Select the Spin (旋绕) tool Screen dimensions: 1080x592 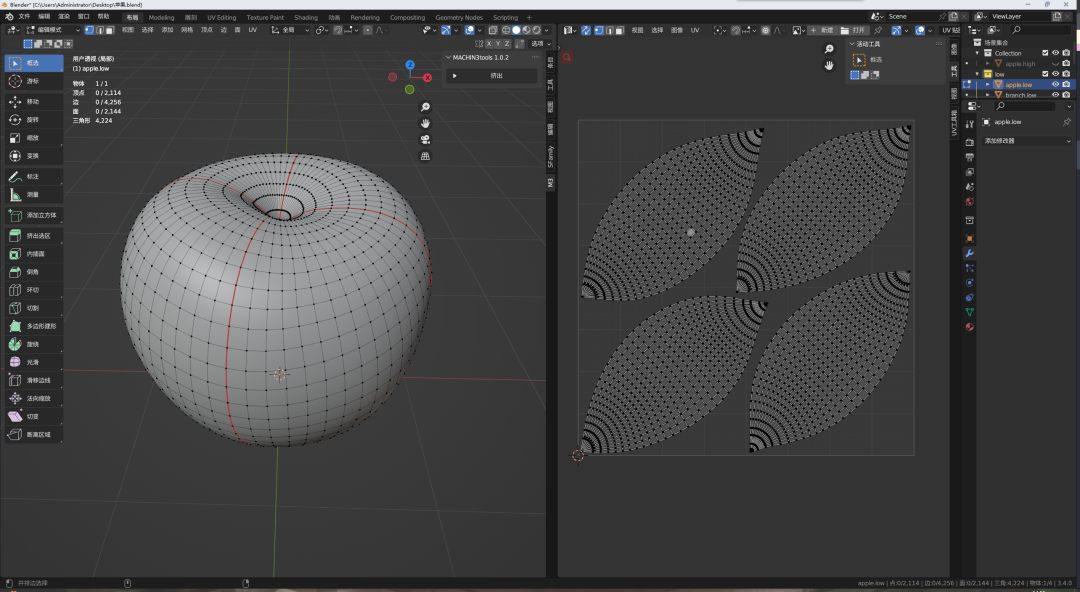33,344
